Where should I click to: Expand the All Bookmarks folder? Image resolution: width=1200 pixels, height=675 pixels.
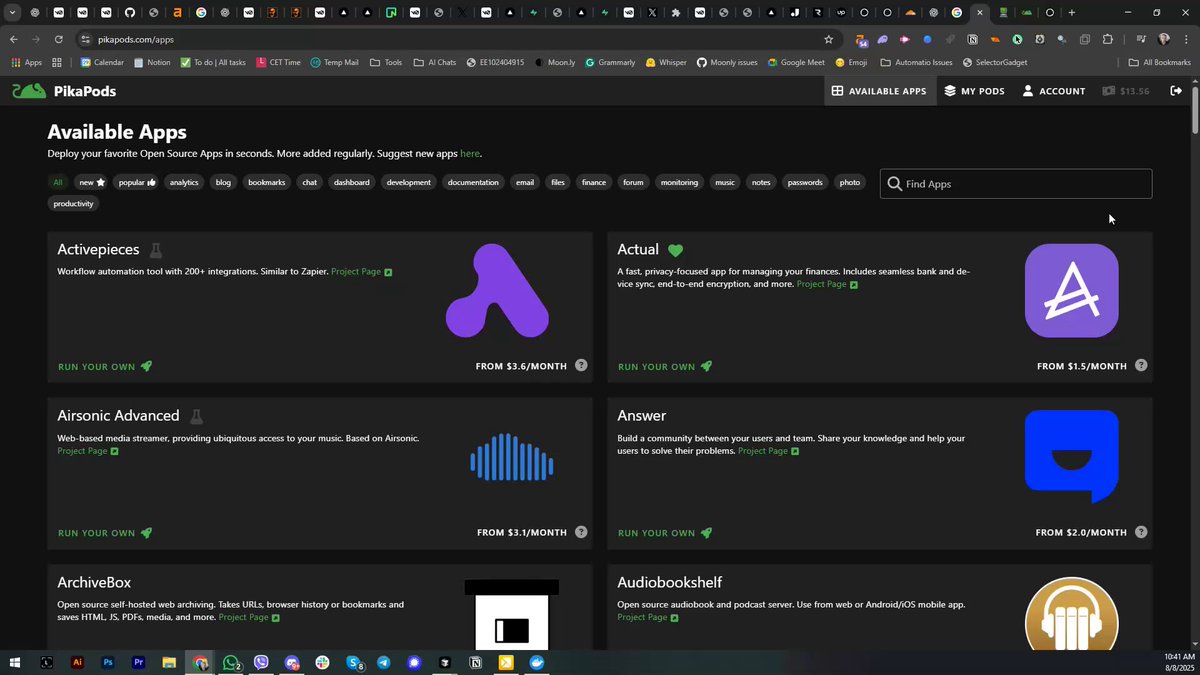tap(1160, 62)
